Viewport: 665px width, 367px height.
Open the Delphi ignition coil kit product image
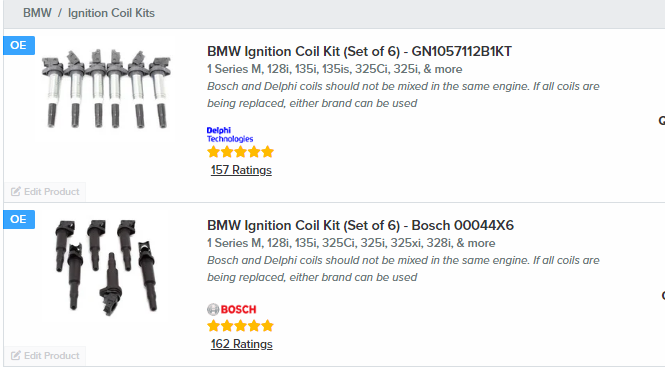[106, 89]
